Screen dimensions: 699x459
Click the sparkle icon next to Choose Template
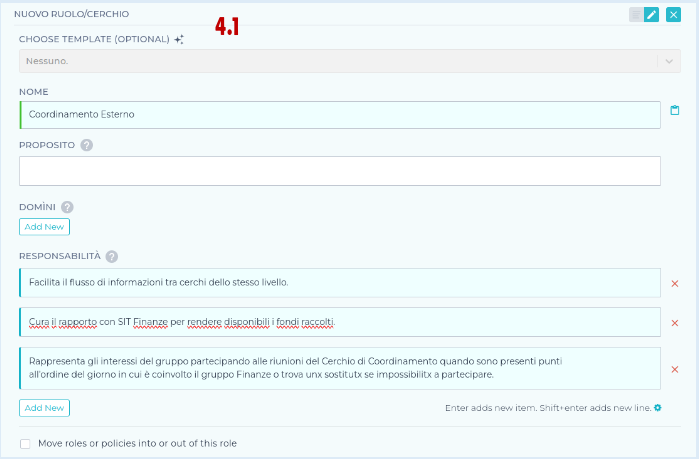pos(179,39)
